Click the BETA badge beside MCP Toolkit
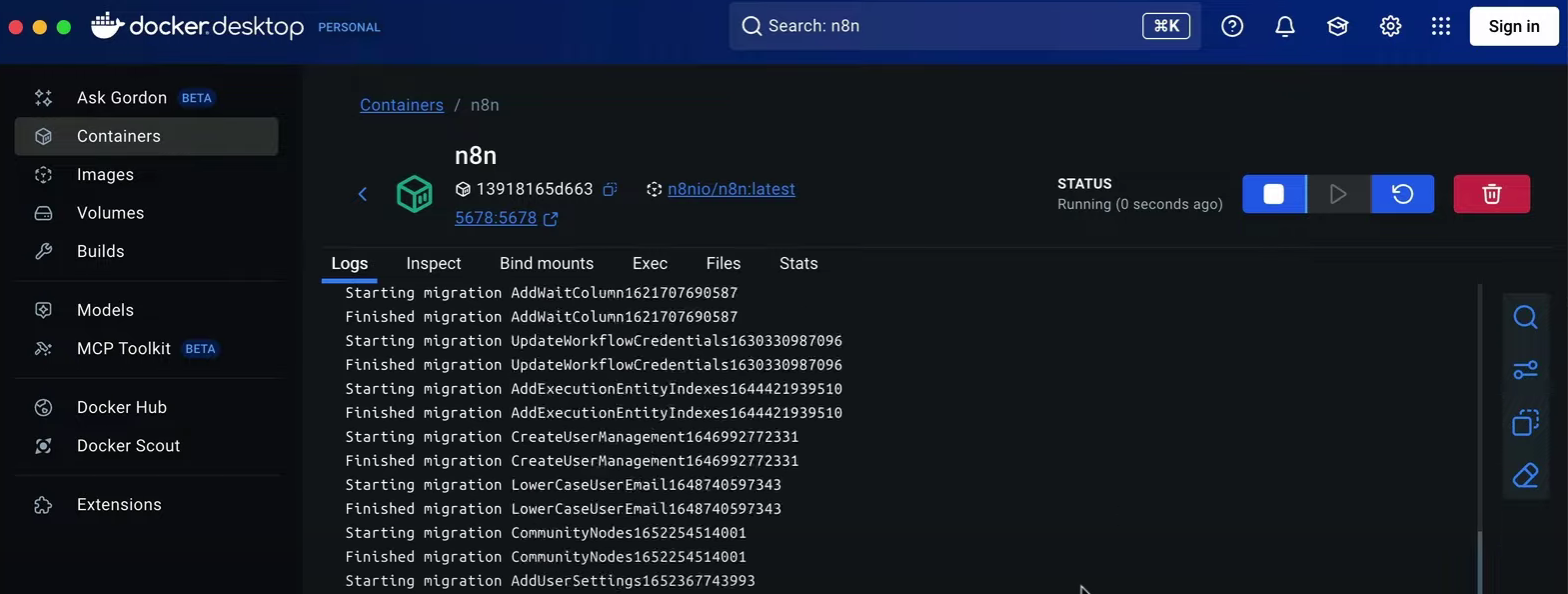The image size is (1568, 594). [201, 349]
